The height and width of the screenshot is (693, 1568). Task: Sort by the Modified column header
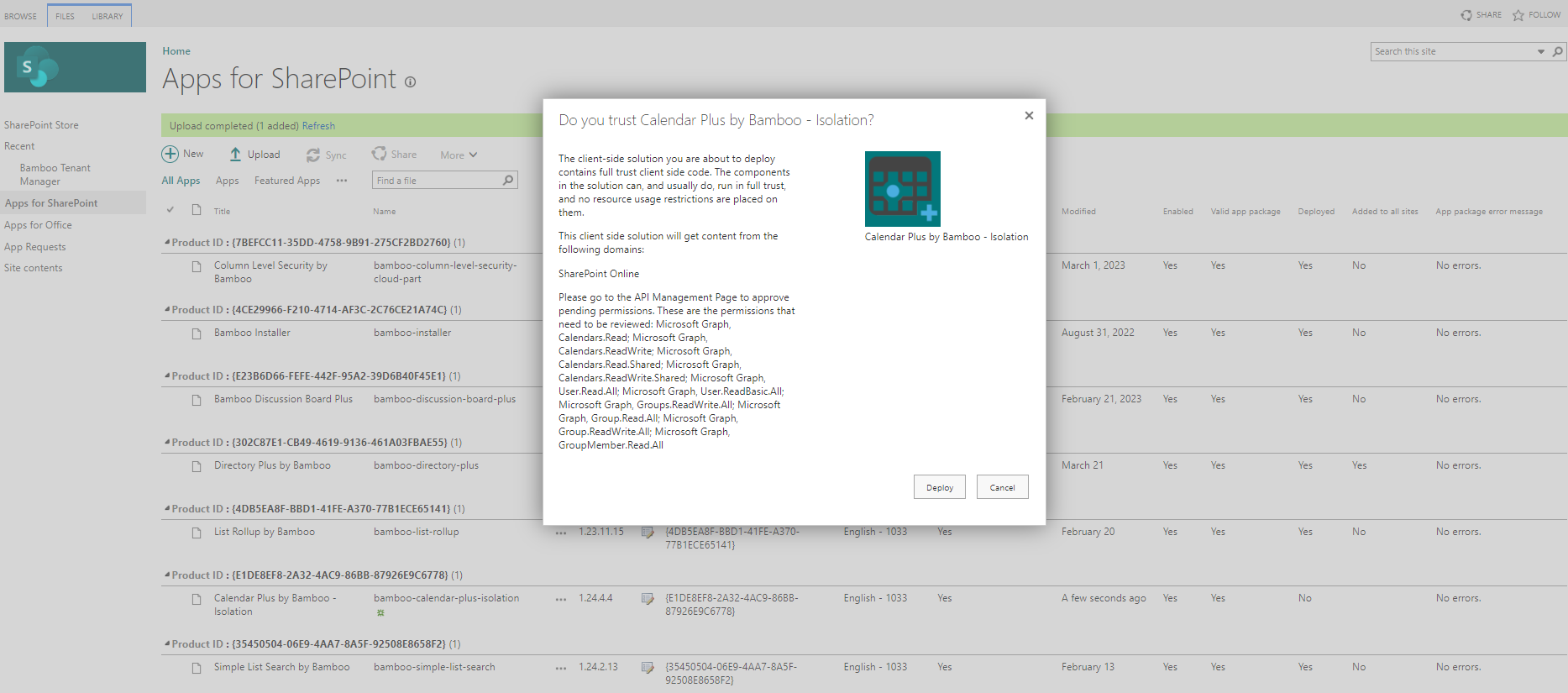coord(1078,212)
